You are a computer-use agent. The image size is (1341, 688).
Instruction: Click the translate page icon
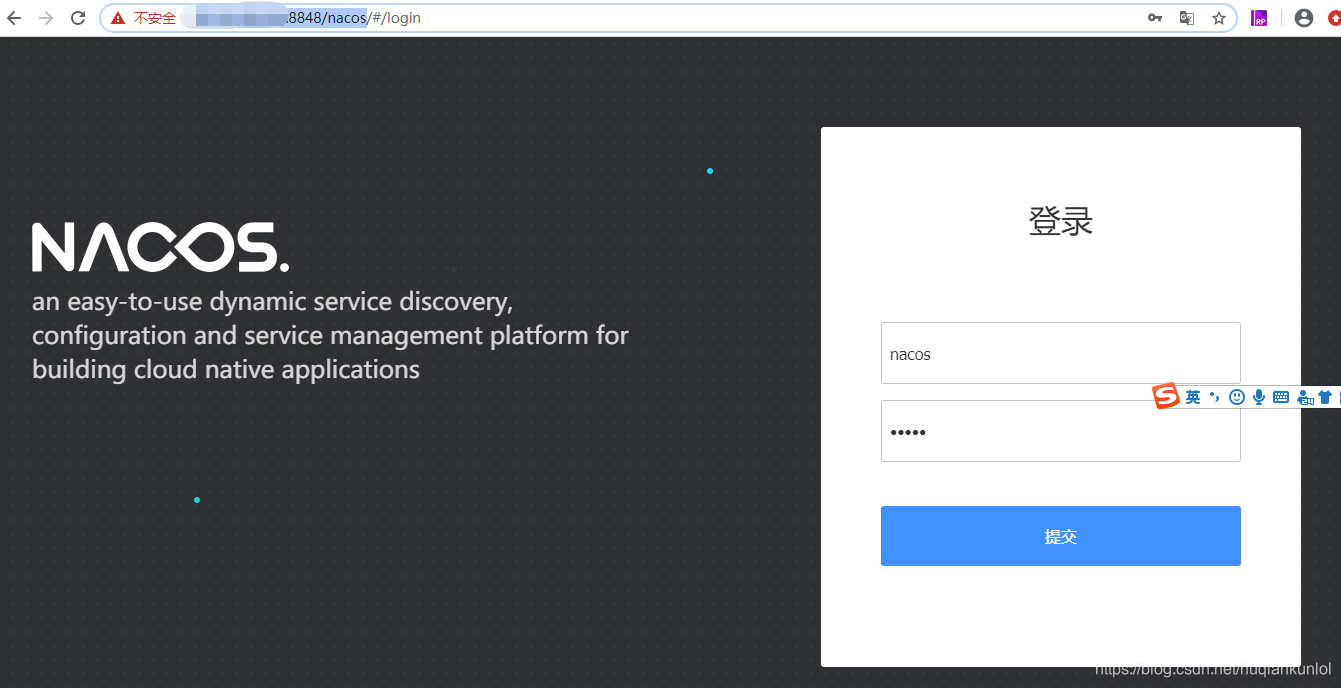tap(1187, 18)
